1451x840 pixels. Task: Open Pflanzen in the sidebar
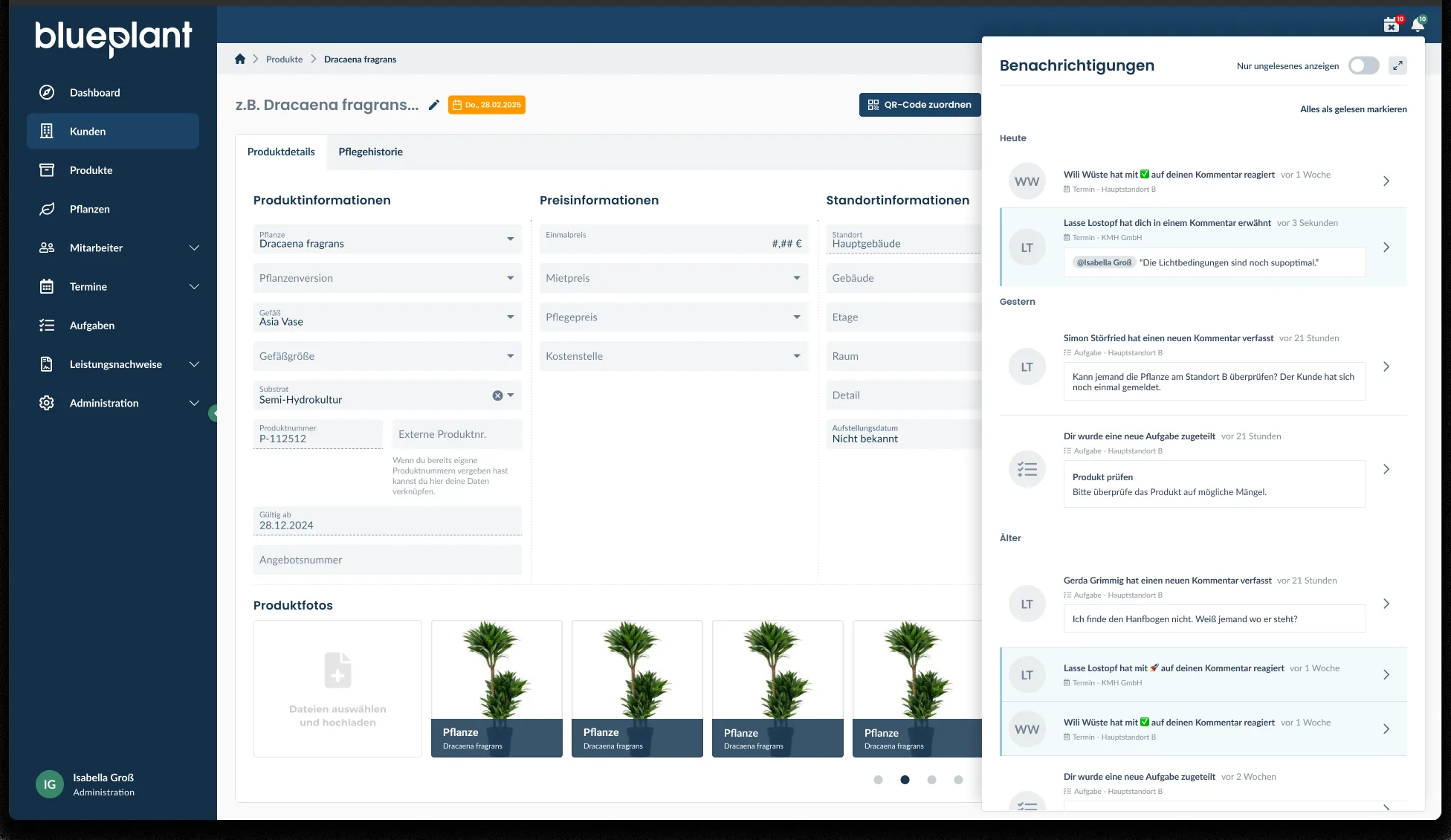(x=113, y=209)
